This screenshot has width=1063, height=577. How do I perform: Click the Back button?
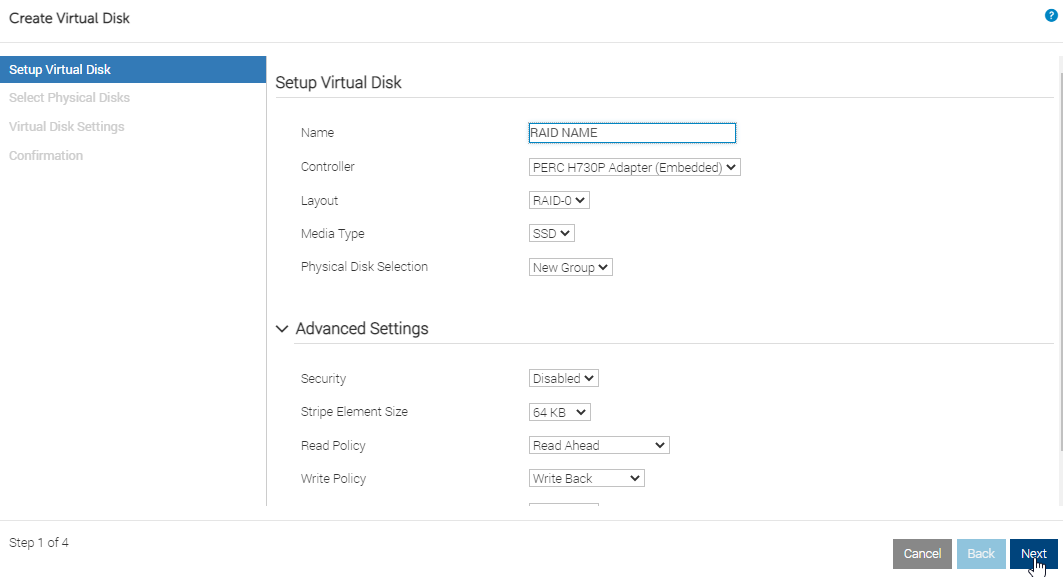click(980, 554)
